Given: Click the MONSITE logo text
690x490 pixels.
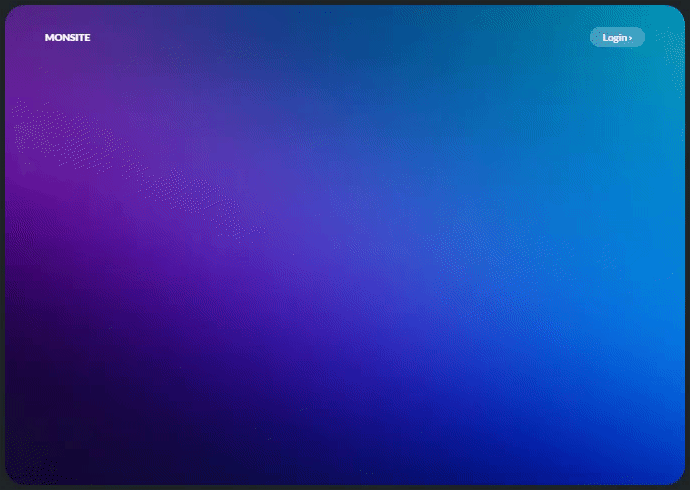Looking at the screenshot, I should point(67,37).
